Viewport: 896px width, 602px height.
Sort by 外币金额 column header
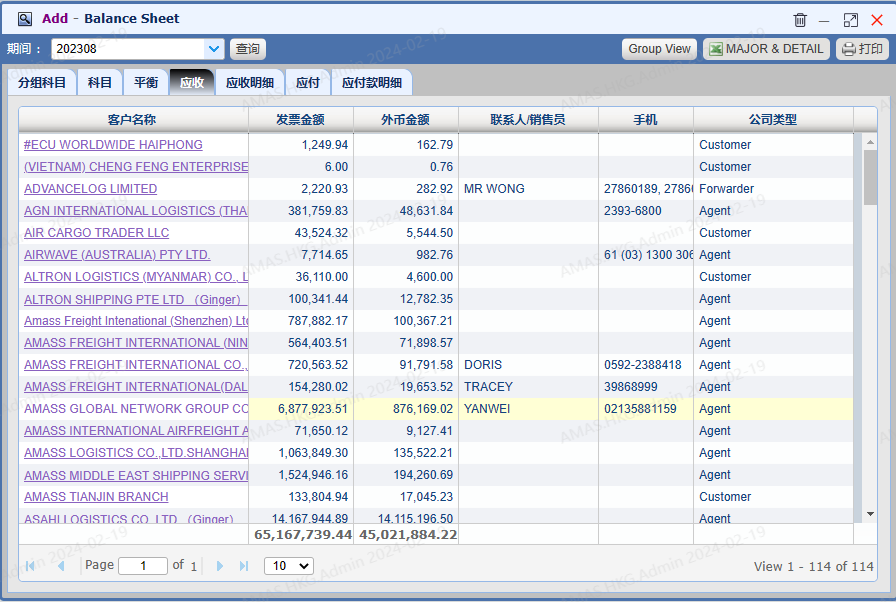pyautogui.click(x=406, y=119)
